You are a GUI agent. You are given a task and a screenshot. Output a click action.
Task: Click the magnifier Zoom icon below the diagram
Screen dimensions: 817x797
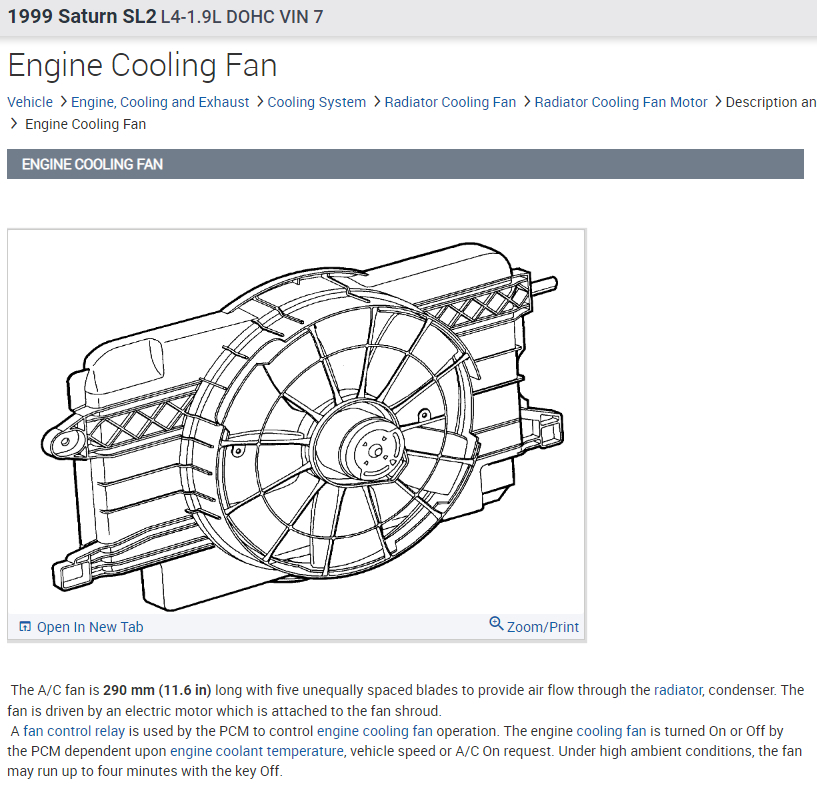497,625
